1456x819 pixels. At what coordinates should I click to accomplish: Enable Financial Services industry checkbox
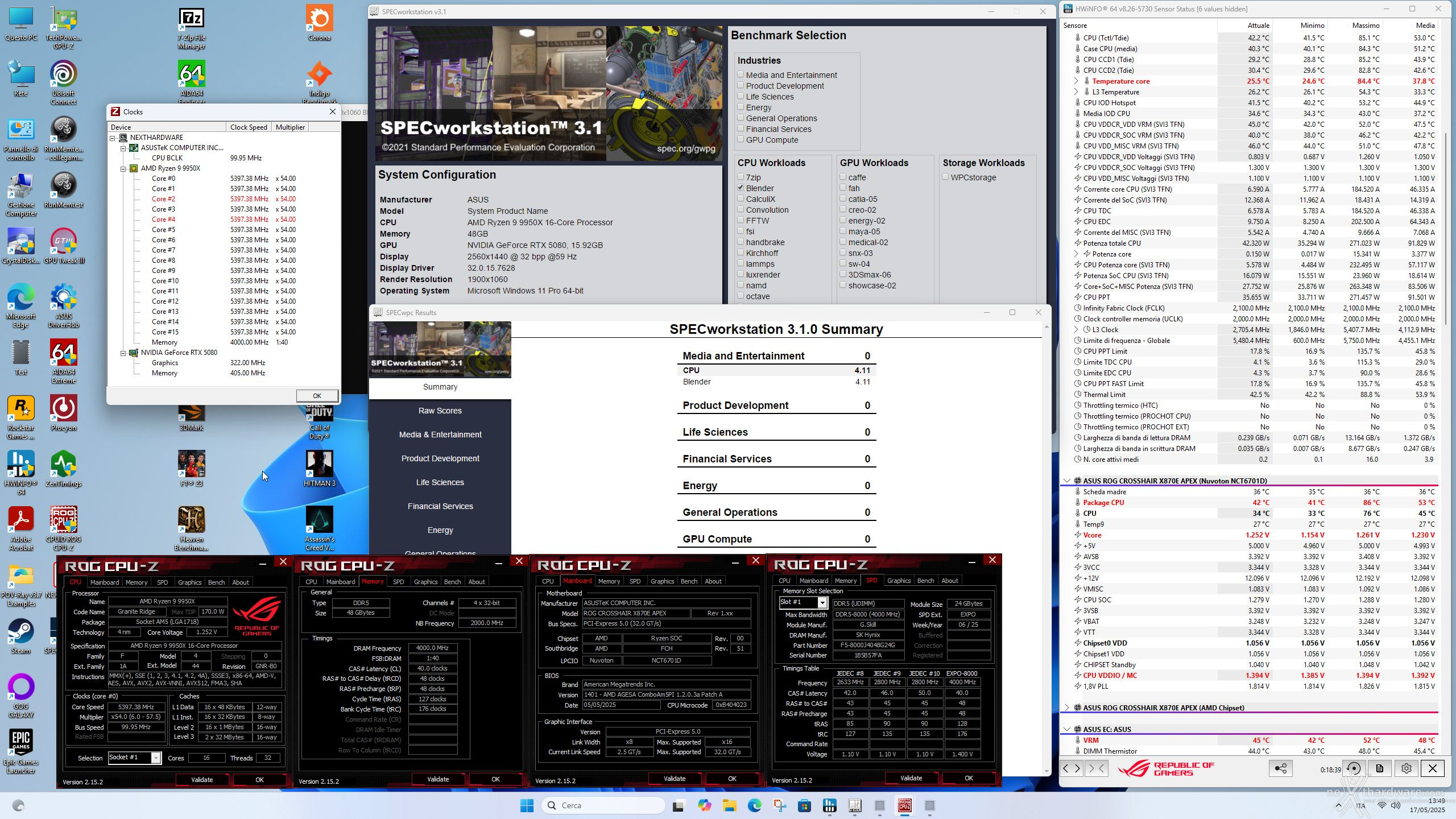[741, 128]
